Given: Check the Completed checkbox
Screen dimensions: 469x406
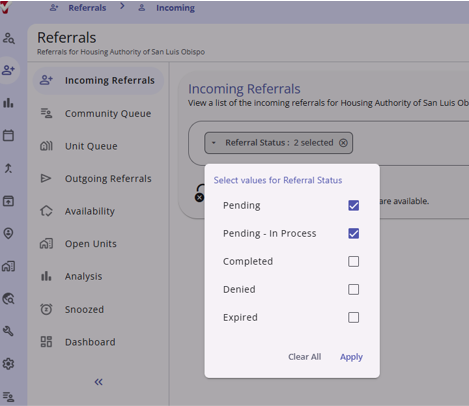Looking at the screenshot, I should click(x=354, y=261).
